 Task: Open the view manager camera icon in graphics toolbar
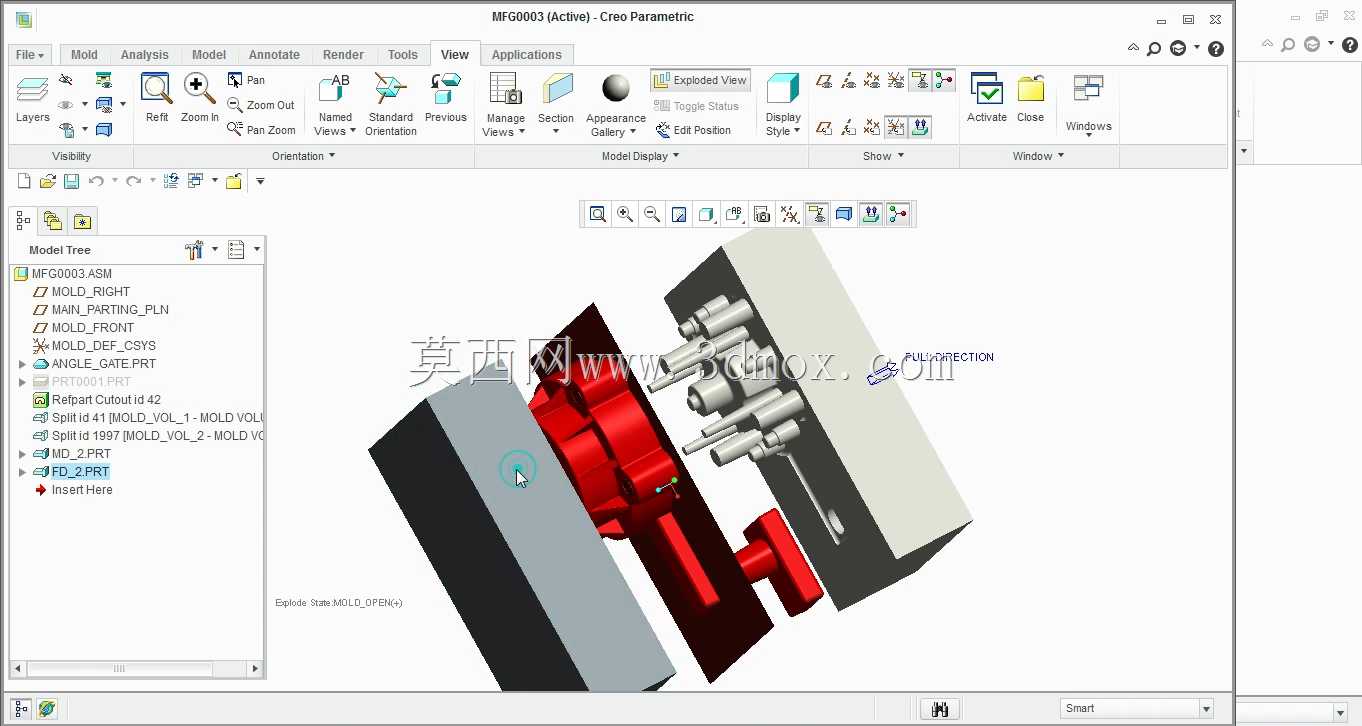(x=762, y=214)
